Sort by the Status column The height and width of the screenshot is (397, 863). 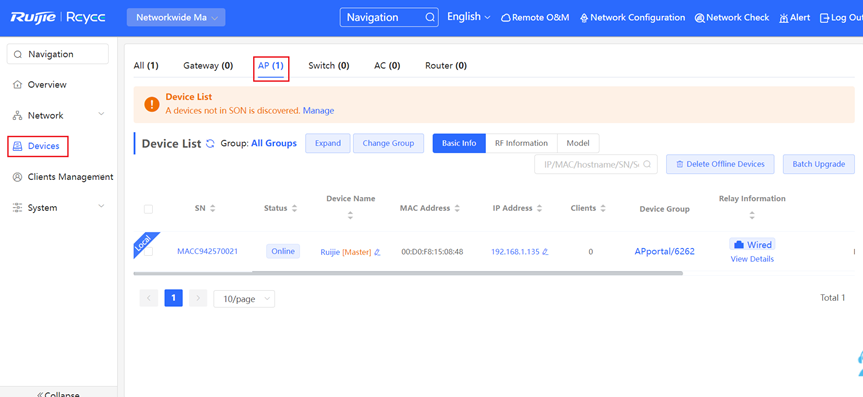click(x=294, y=209)
